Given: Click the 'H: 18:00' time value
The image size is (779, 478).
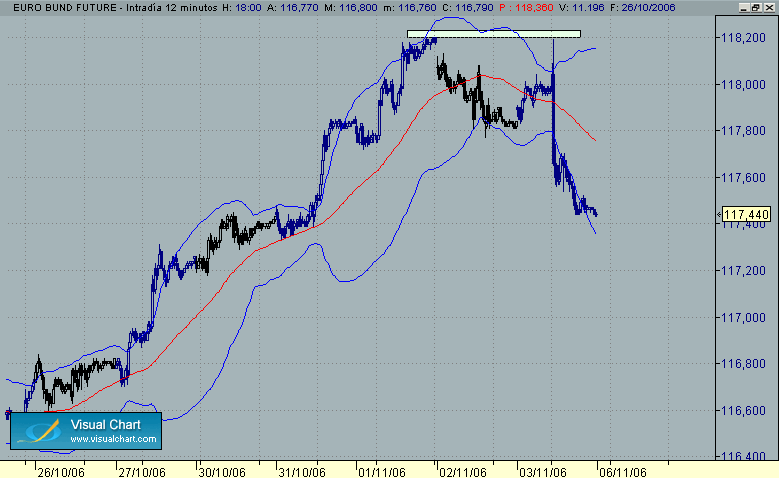Looking at the screenshot, I should [x=241, y=7].
